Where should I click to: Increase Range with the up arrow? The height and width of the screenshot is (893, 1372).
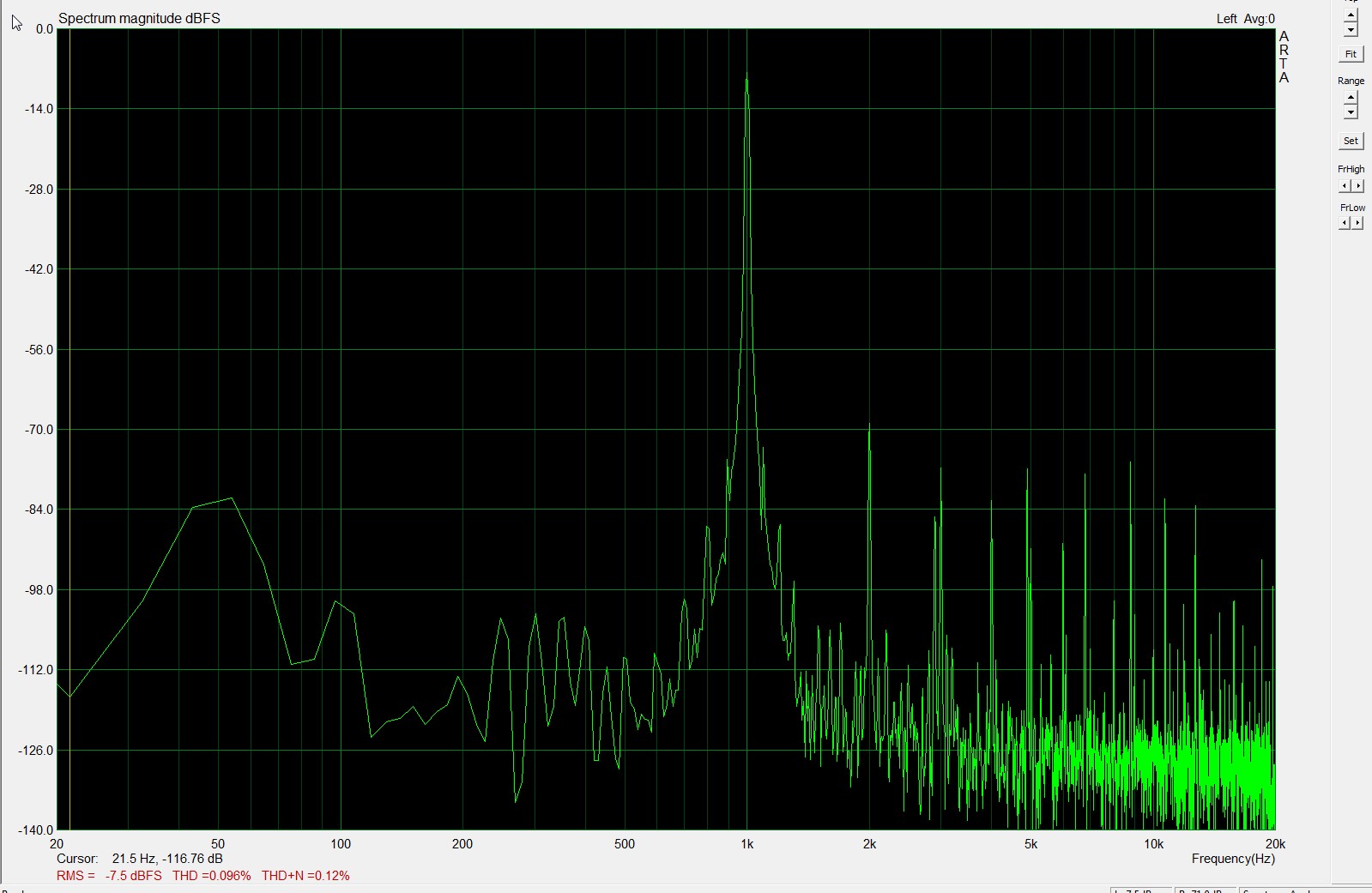coord(1351,98)
